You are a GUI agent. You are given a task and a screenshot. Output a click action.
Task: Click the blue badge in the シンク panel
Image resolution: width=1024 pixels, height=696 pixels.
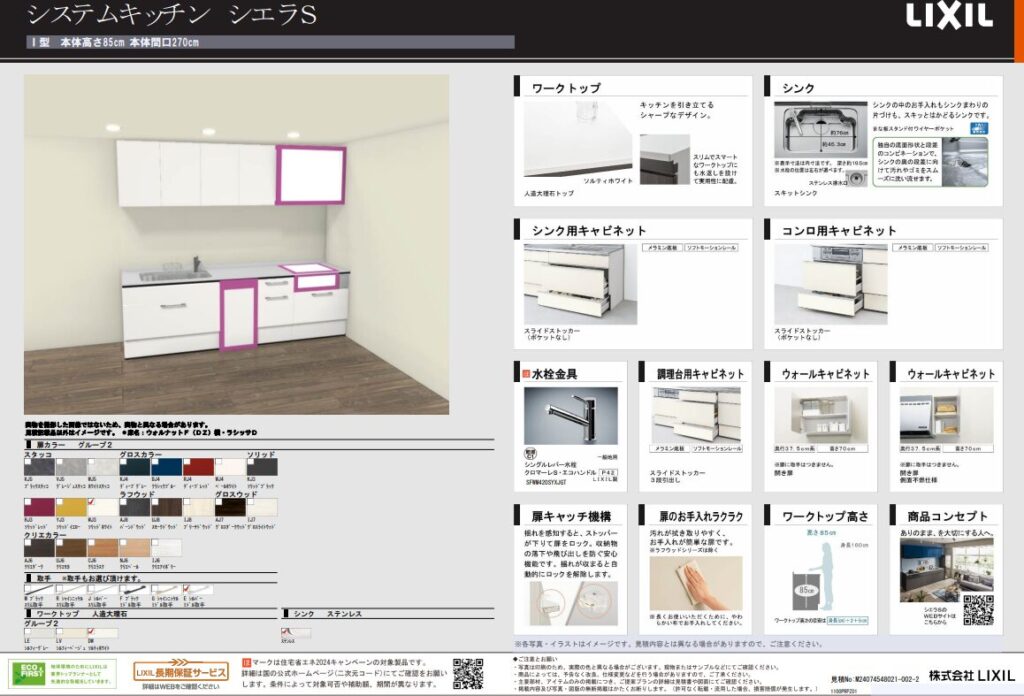[978, 129]
